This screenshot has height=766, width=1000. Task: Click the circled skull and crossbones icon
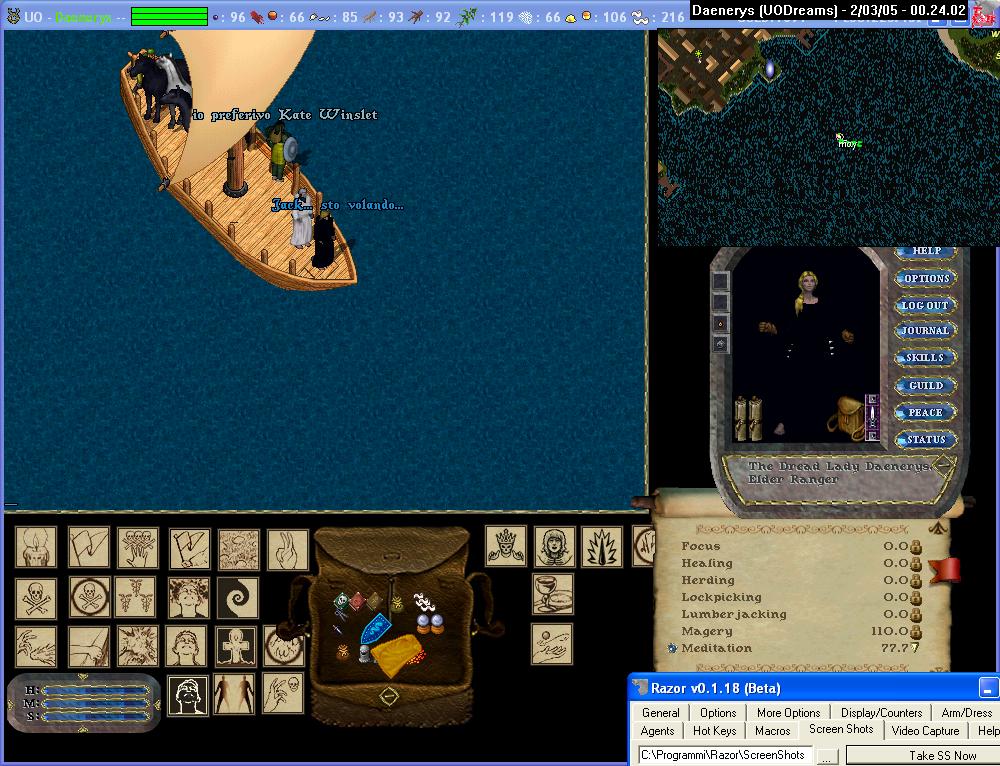pos(89,597)
